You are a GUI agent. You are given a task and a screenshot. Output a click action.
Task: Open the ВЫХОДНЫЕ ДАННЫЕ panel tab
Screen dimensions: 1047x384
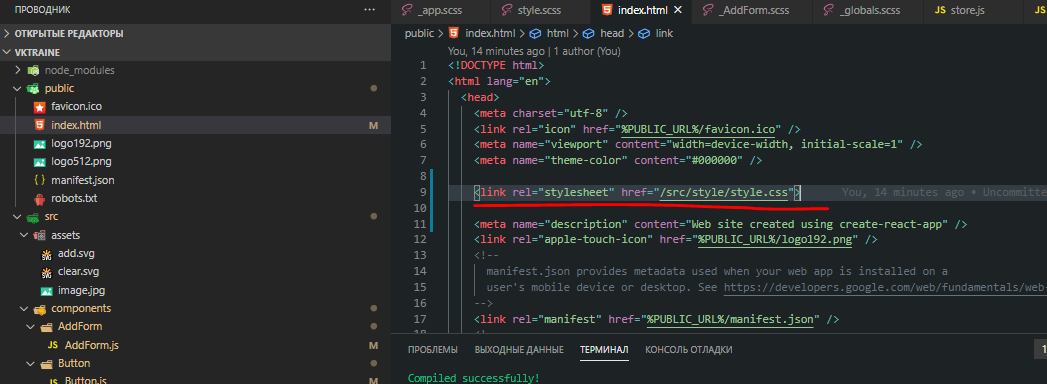(x=519, y=349)
